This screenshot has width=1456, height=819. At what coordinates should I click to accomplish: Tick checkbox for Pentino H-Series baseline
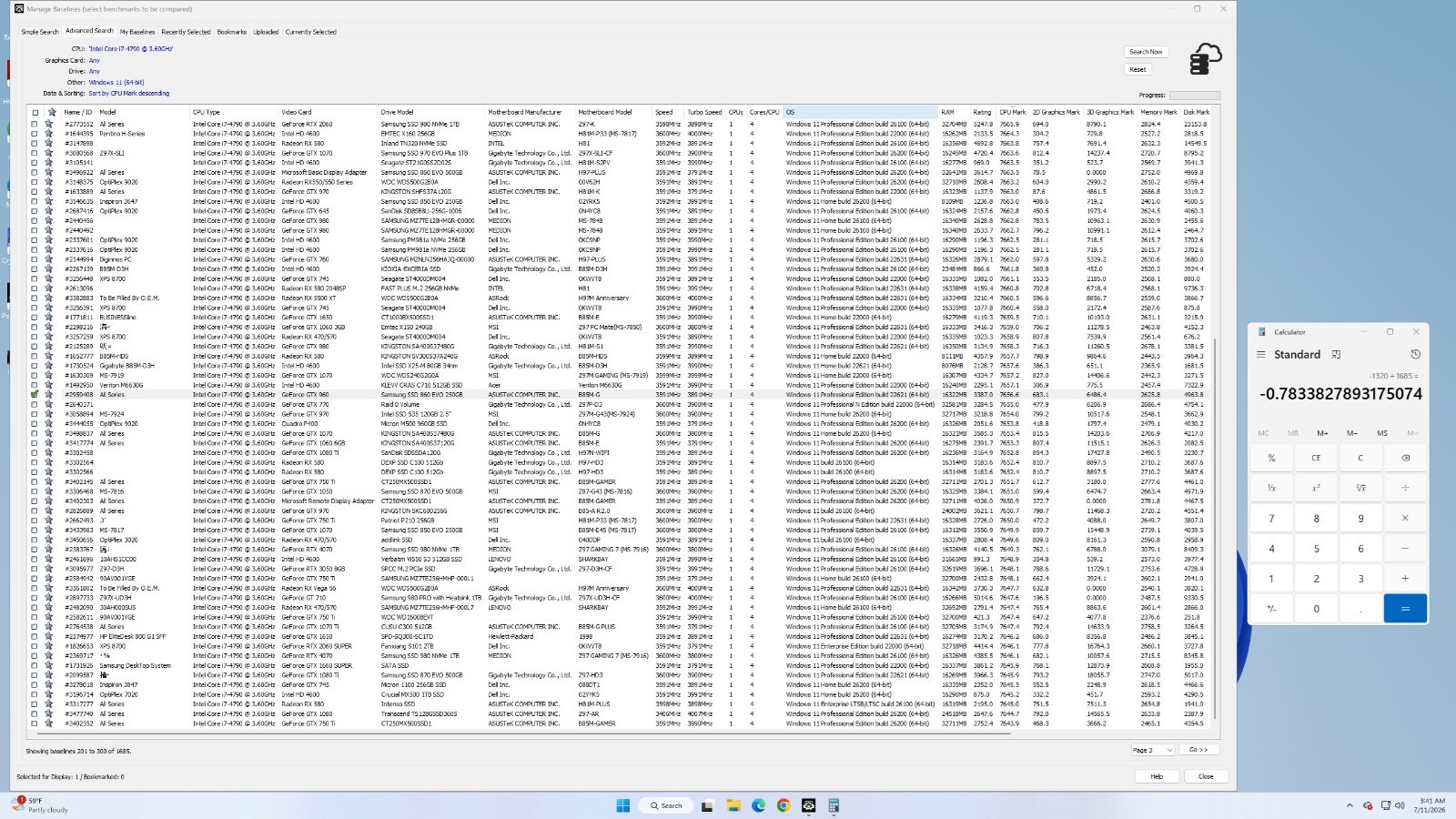tap(35, 134)
